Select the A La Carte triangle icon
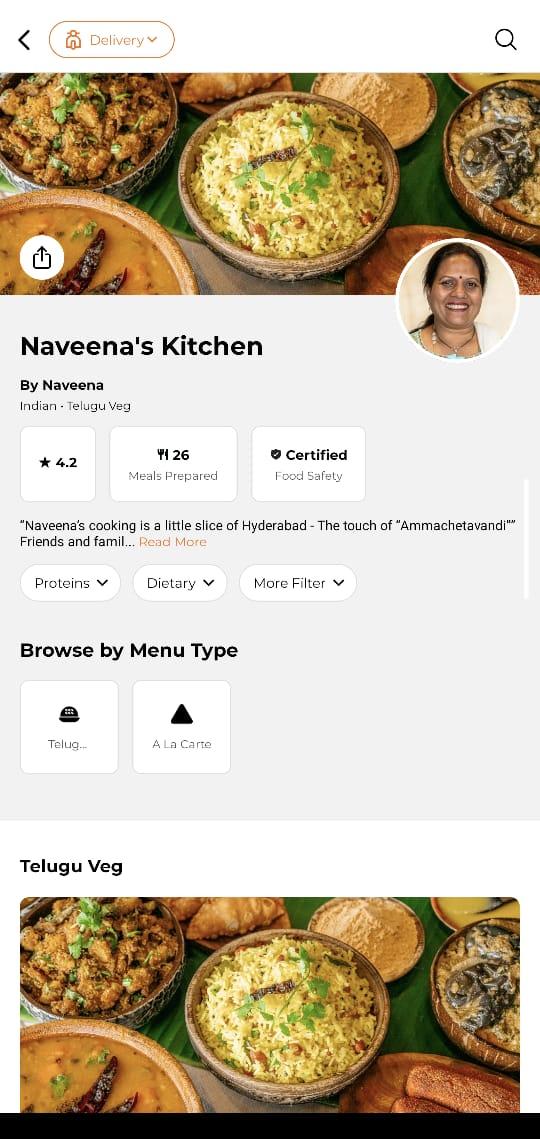540x1139 pixels. 182,715
